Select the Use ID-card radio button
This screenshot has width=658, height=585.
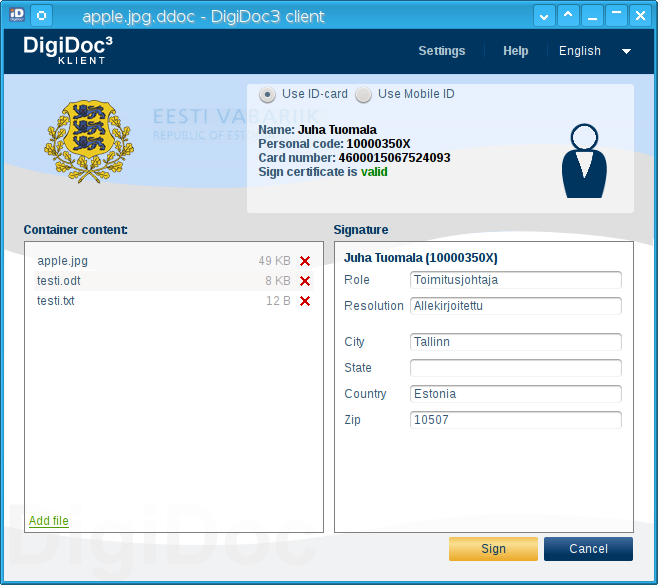tap(267, 94)
